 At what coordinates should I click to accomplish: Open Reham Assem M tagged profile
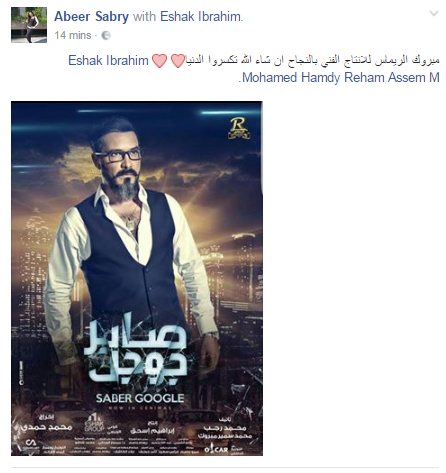click(392, 78)
